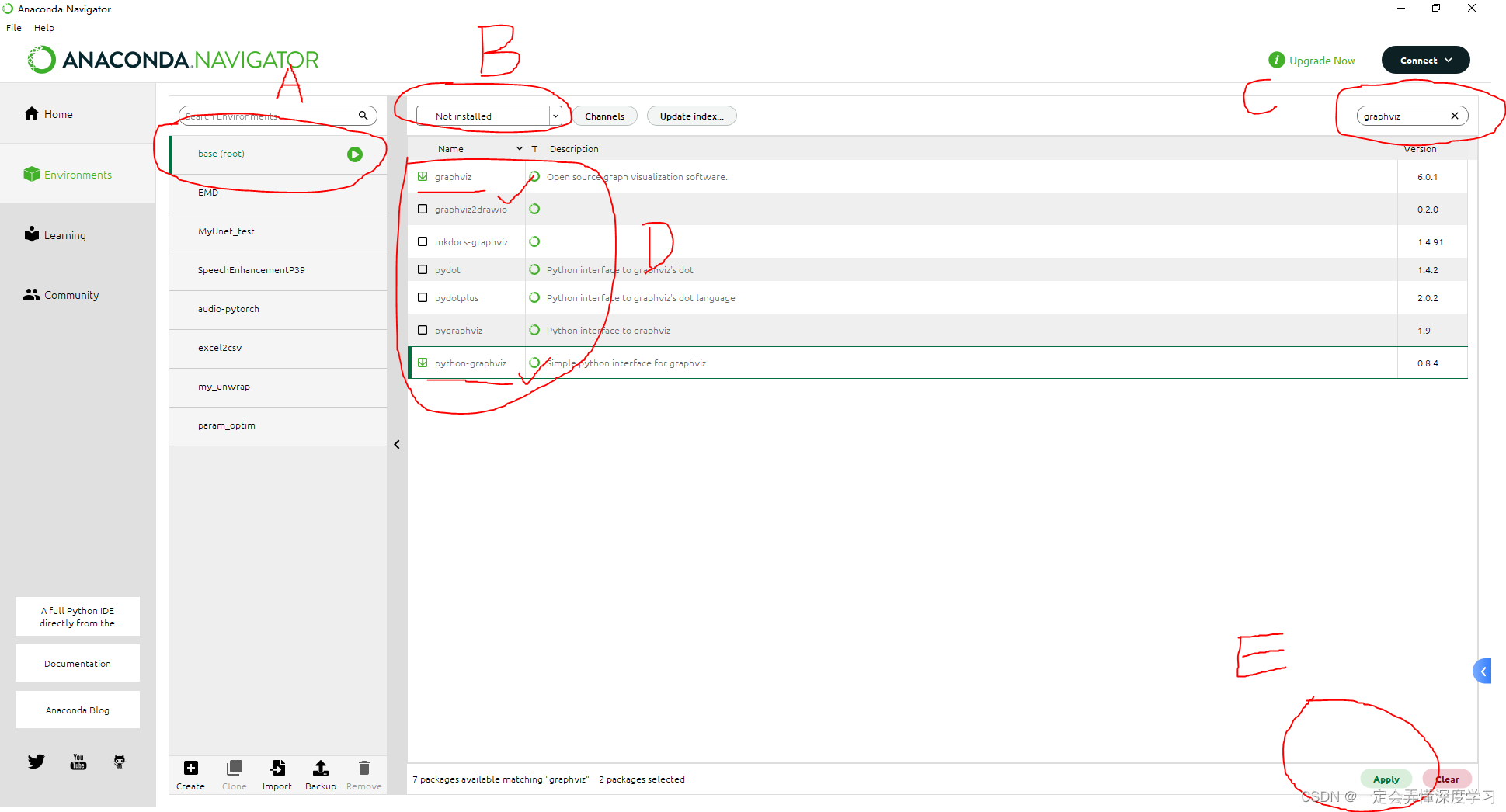Create a new environment

point(190,775)
